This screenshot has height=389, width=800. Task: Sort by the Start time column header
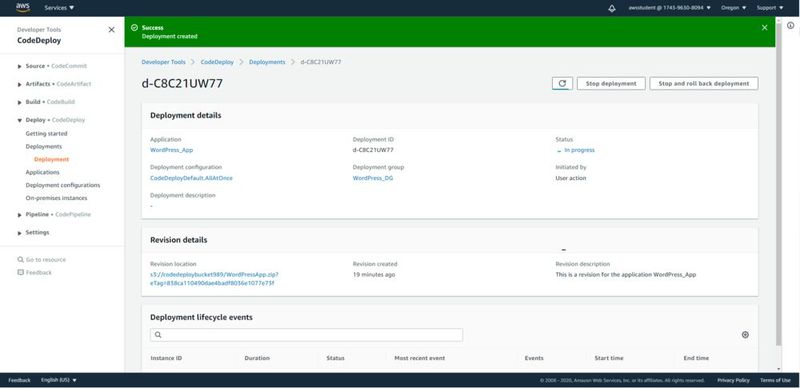[609, 358]
